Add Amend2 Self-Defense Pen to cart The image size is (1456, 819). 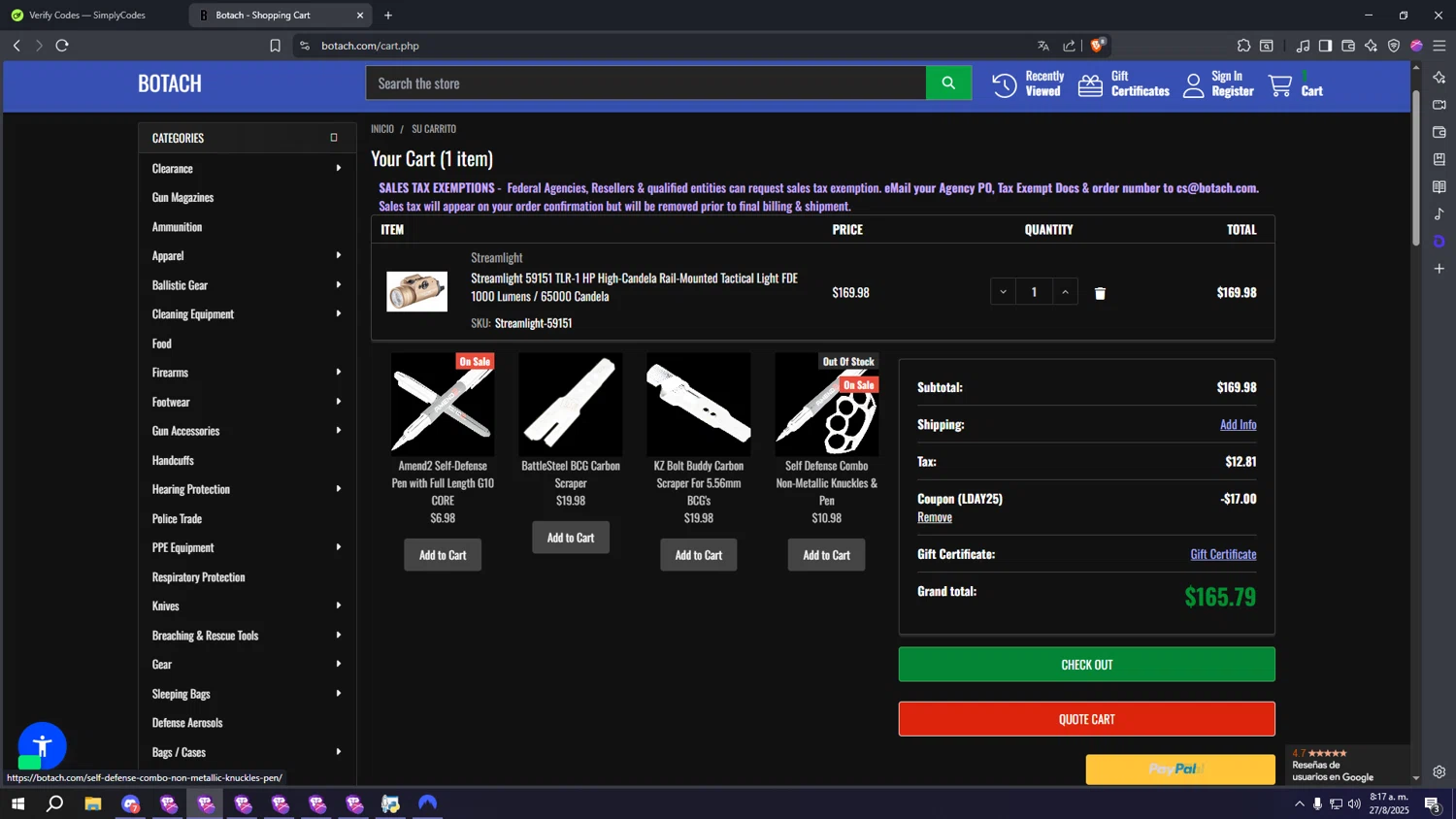pyautogui.click(x=443, y=555)
